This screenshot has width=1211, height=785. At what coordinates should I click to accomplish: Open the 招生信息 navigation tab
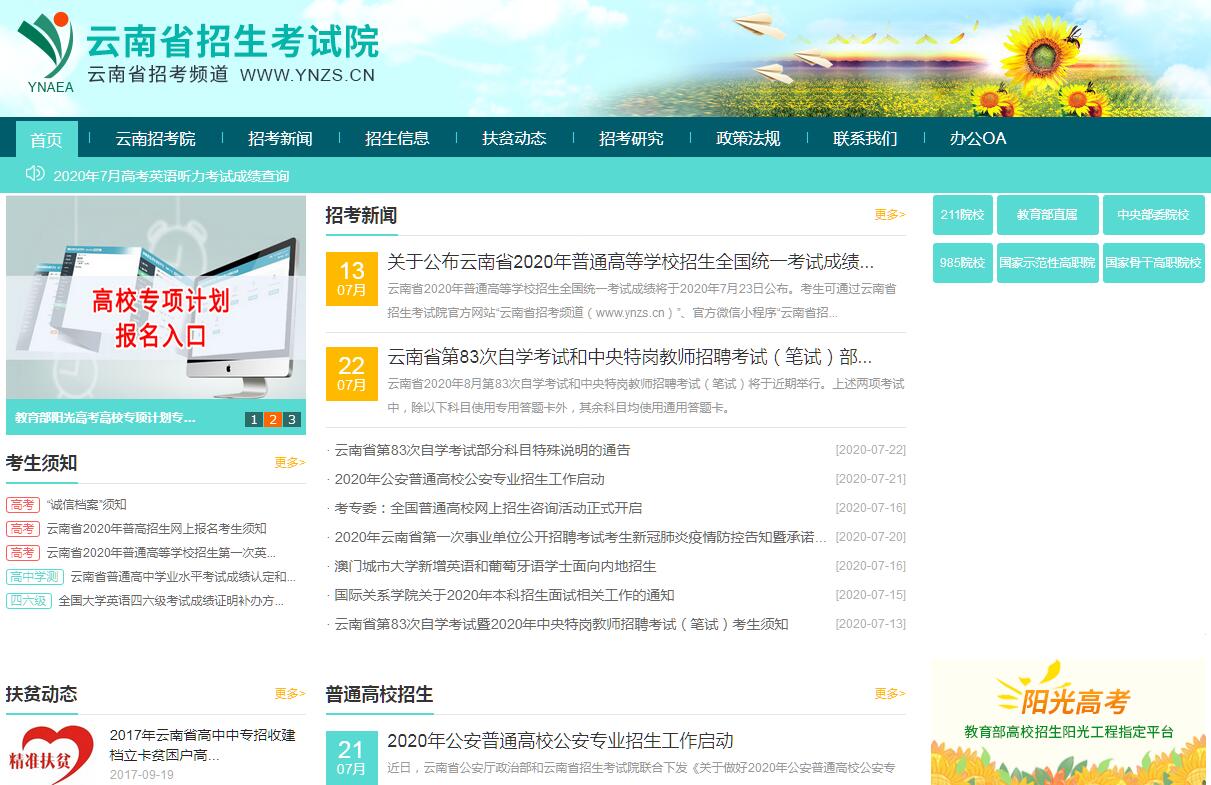(x=397, y=138)
